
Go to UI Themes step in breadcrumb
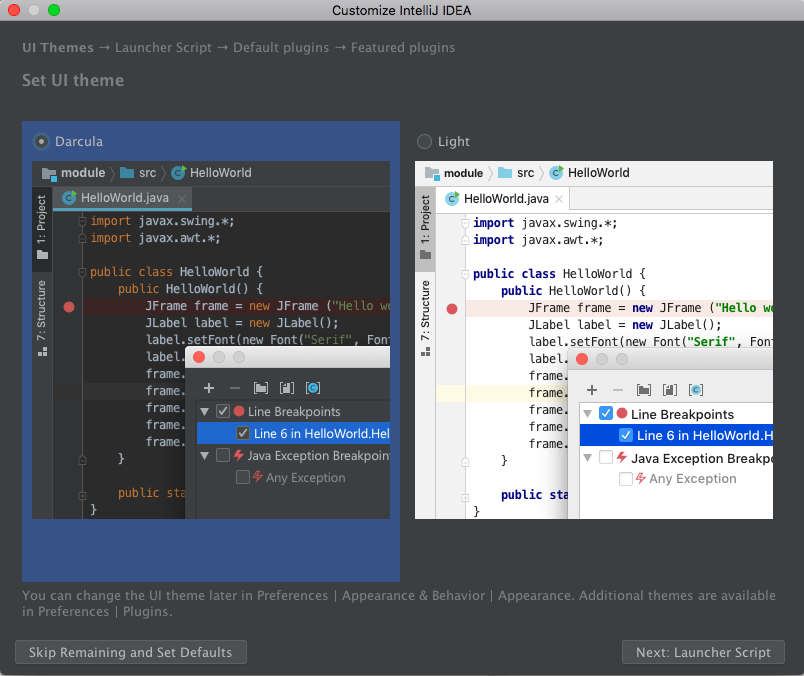[58, 48]
